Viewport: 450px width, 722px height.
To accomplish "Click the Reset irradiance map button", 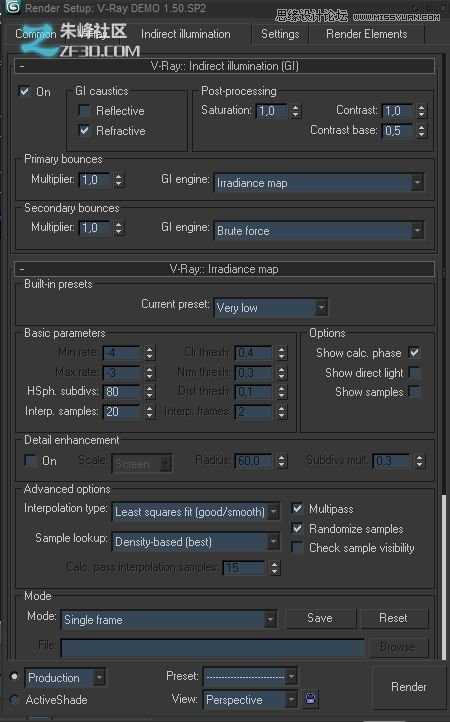I will [393, 618].
